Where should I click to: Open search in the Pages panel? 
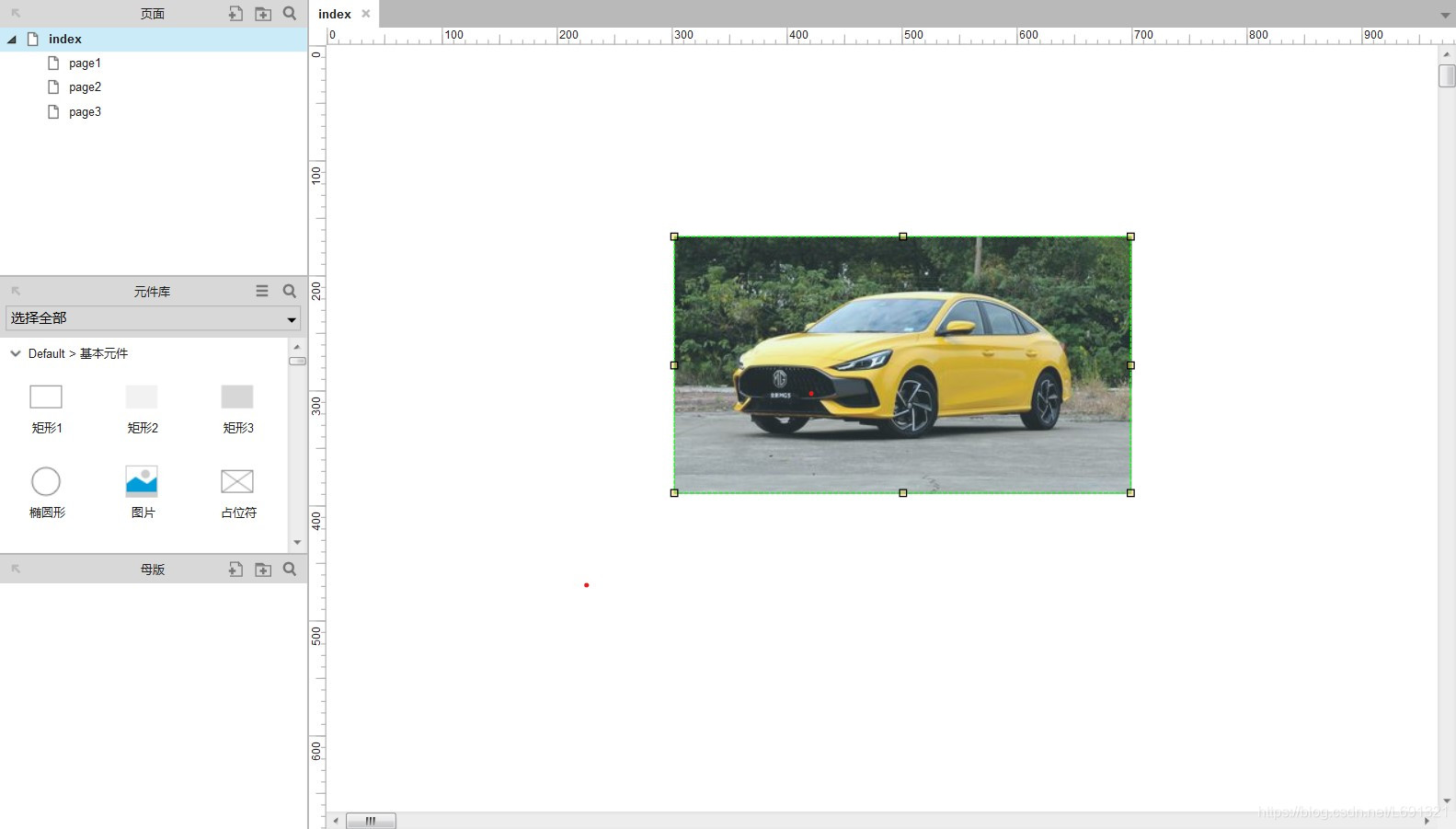(x=290, y=13)
